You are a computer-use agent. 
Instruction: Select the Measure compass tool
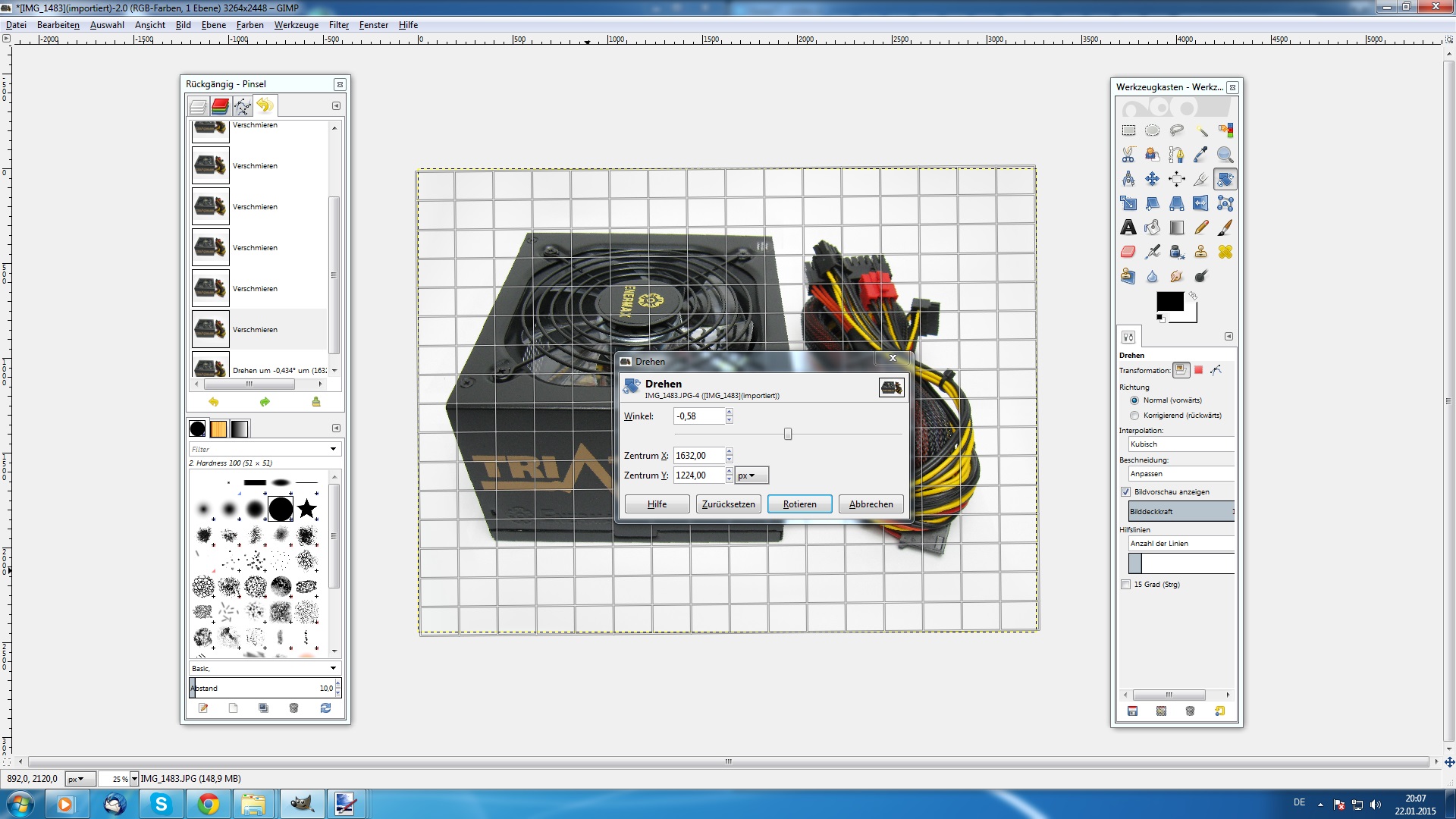click(x=1128, y=179)
